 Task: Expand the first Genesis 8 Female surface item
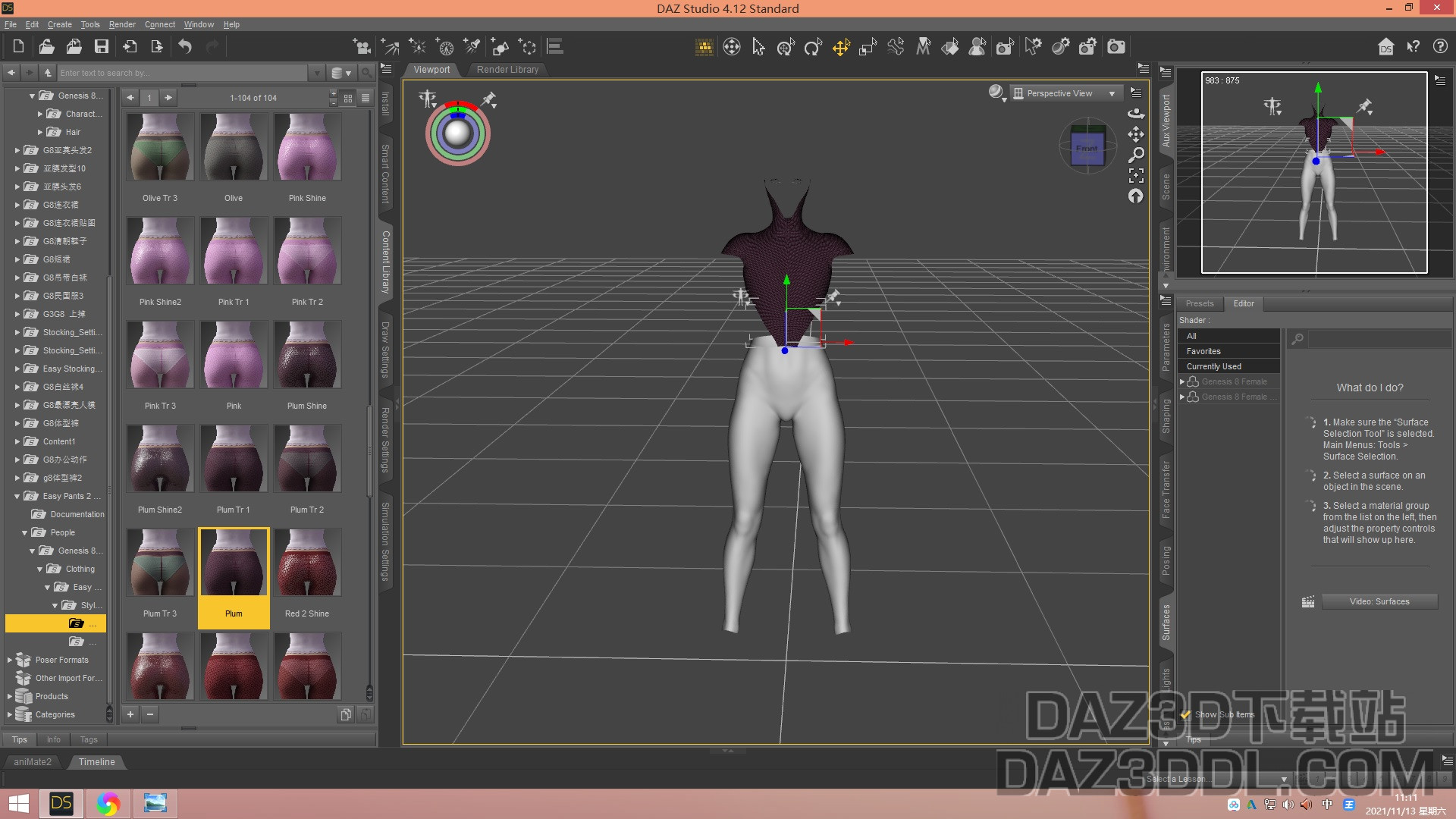pyautogui.click(x=1181, y=381)
